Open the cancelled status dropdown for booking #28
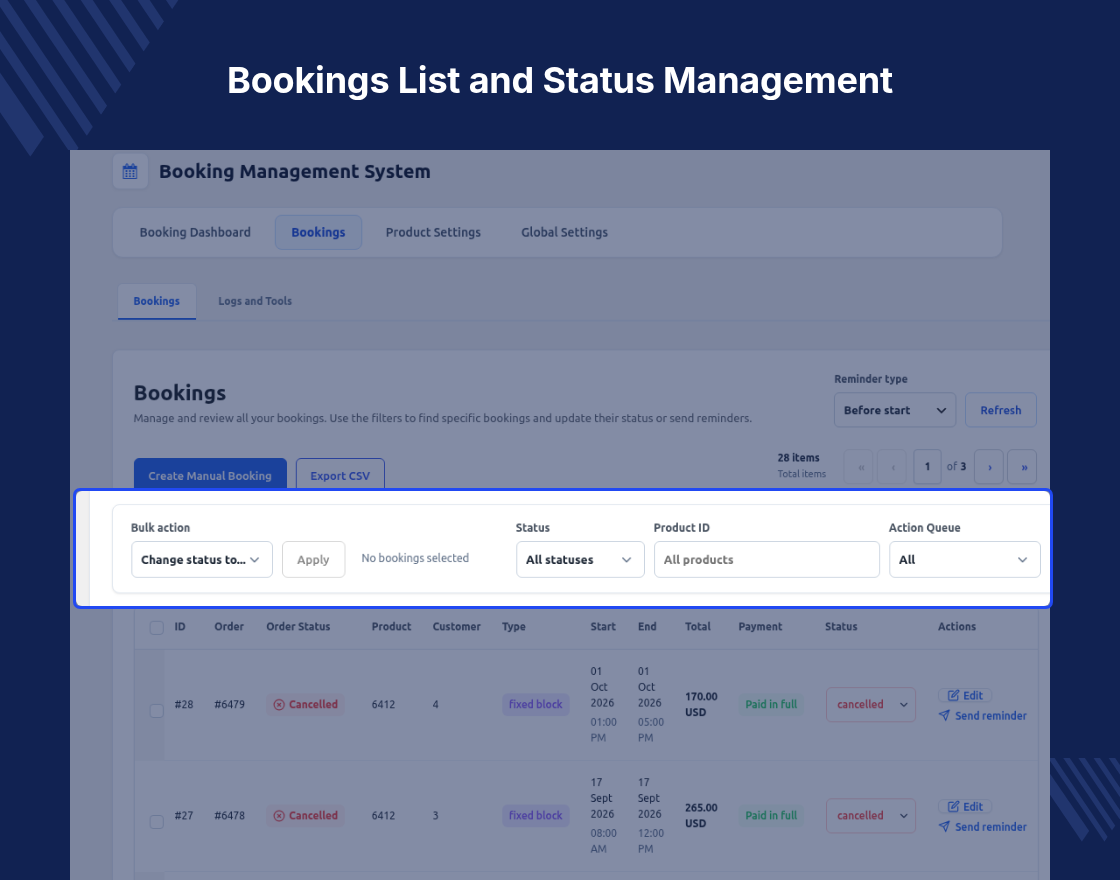This screenshot has height=880, width=1120. tap(871, 704)
